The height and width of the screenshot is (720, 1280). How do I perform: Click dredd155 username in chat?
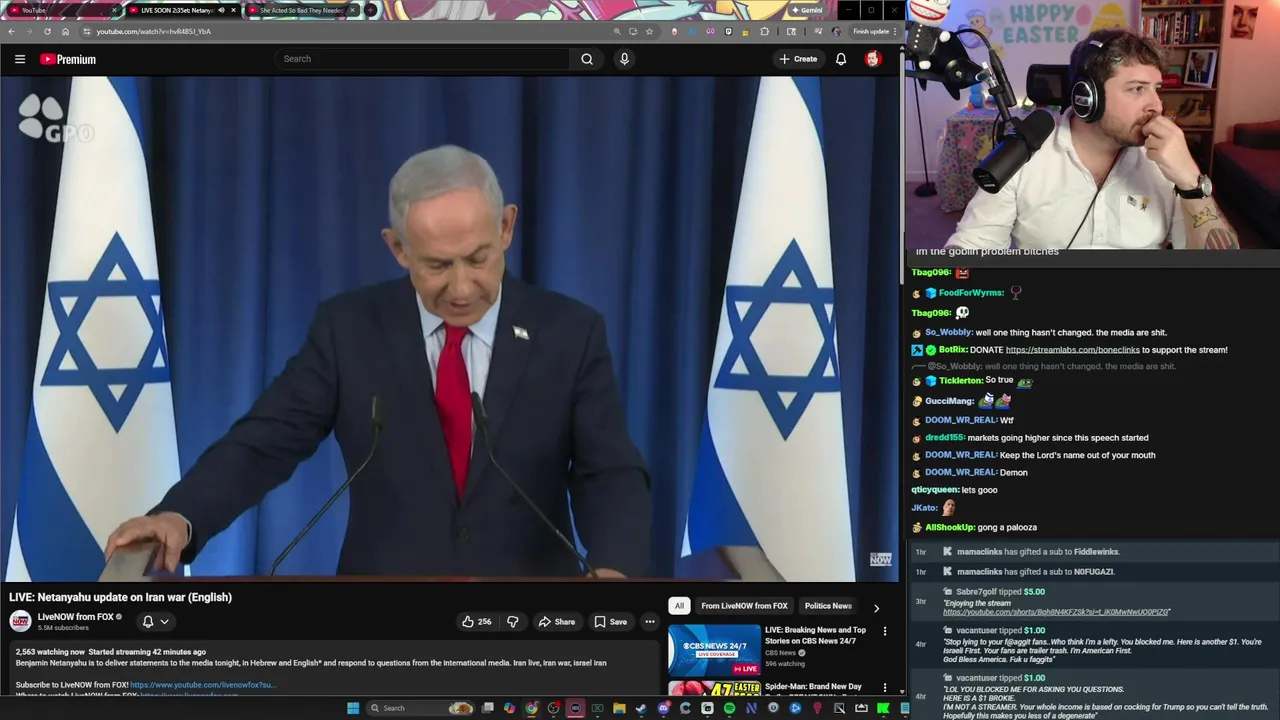[x=945, y=438]
